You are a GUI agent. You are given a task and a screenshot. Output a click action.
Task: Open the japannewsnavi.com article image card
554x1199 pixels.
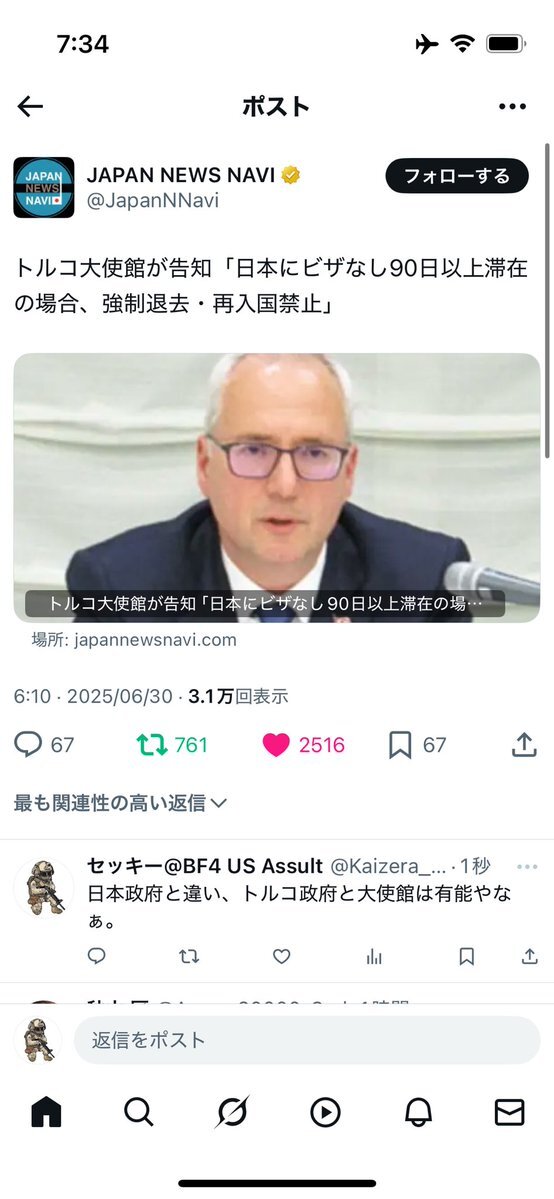coord(277,487)
